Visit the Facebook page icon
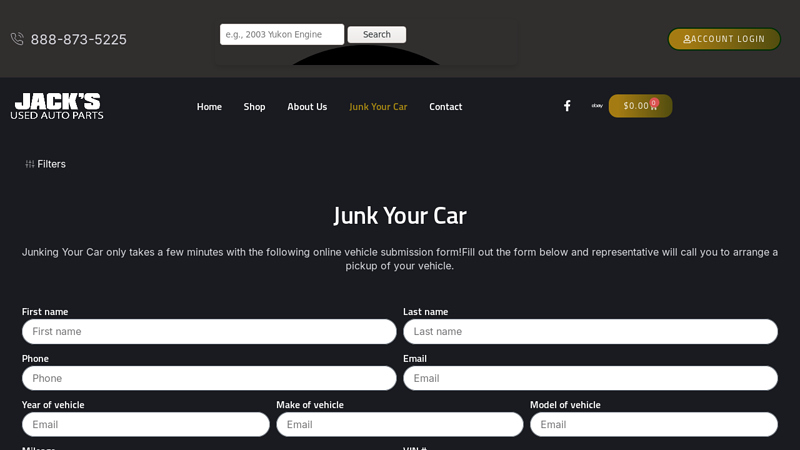800x450 pixels. pos(567,106)
